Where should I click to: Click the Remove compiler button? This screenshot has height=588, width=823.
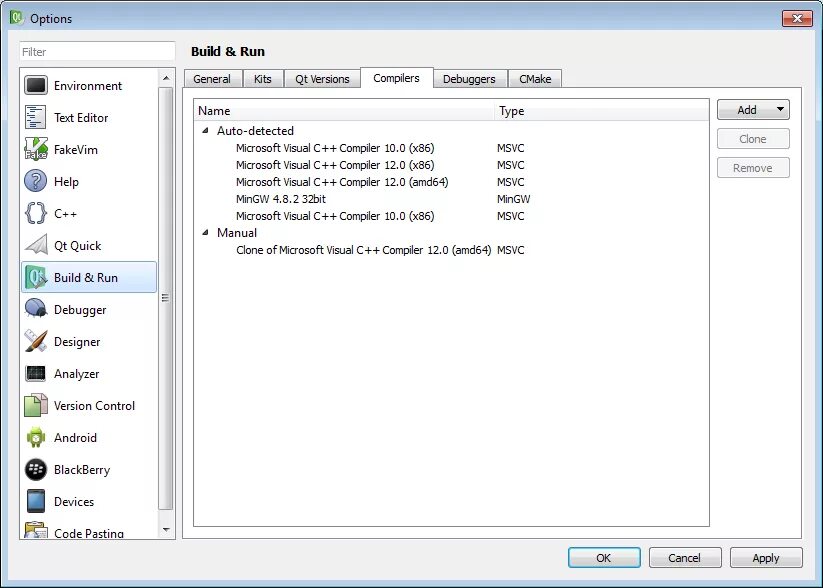pyautogui.click(x=753, y=167)
